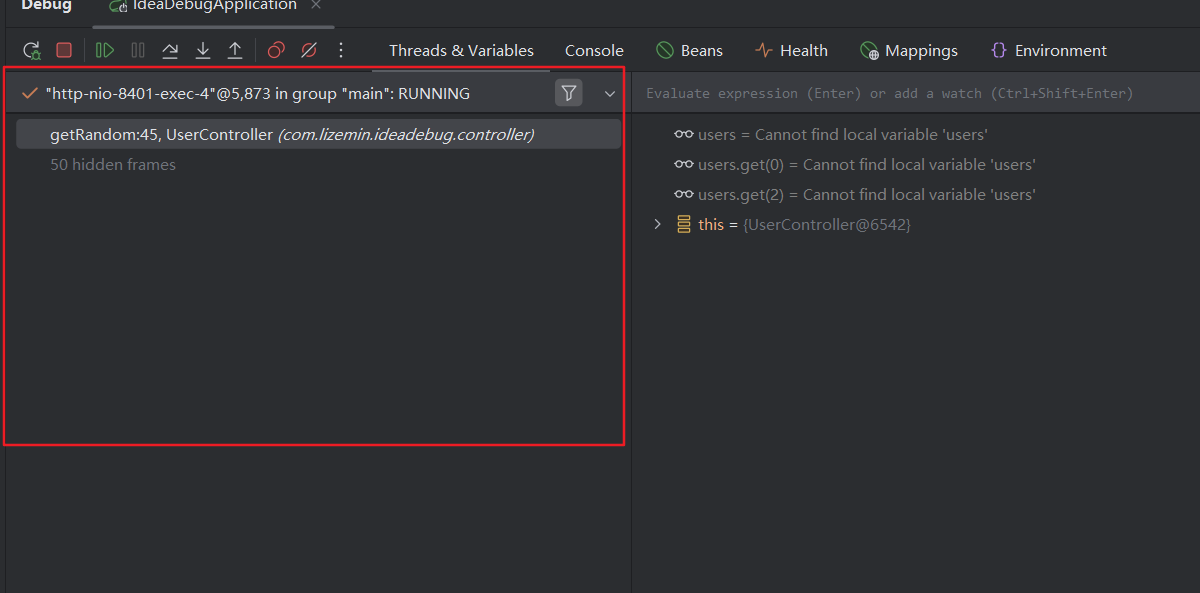This screenshot has width=1200, height=593.
Task: Click the Rerun debug icon
Action: pyautogui.click(x=32, y=50)
